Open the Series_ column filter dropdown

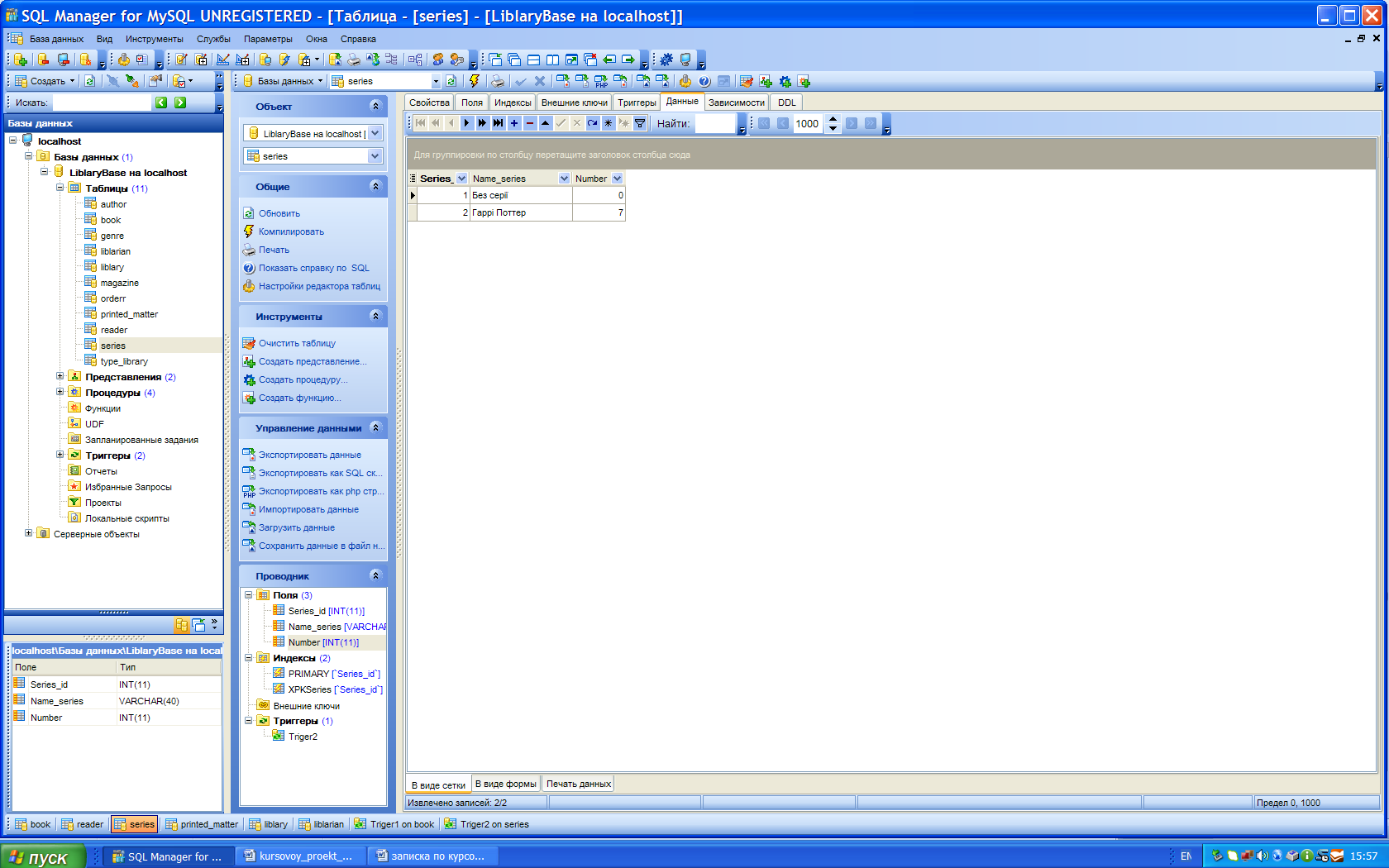461,179
